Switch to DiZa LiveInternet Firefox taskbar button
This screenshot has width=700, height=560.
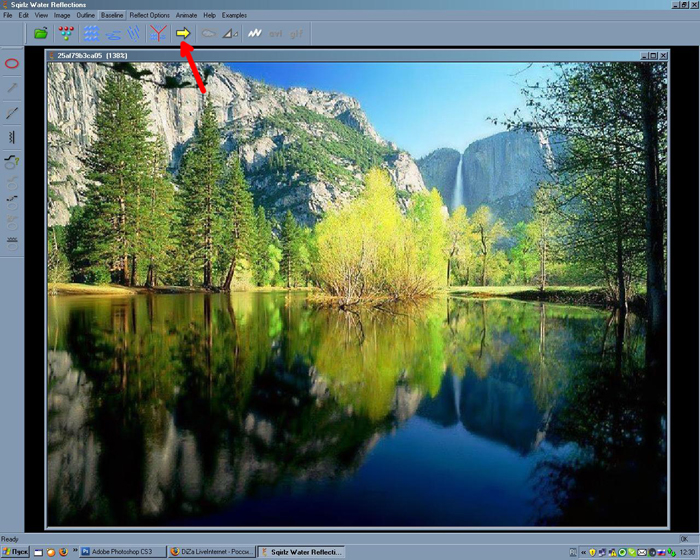point(212,552)
